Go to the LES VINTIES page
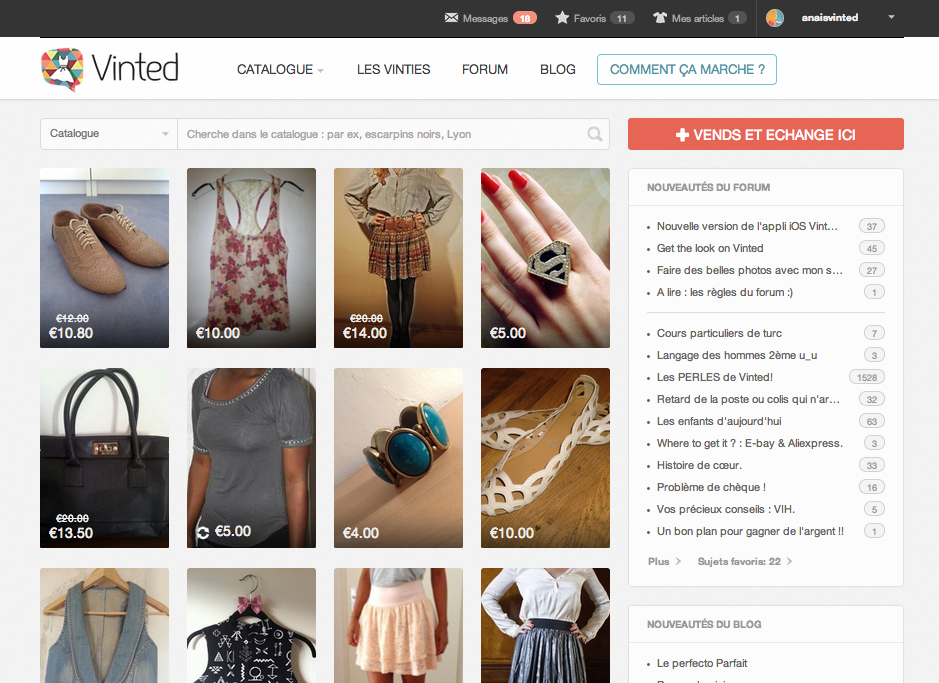Screen dimensions: 939x683 click(393, 70)
